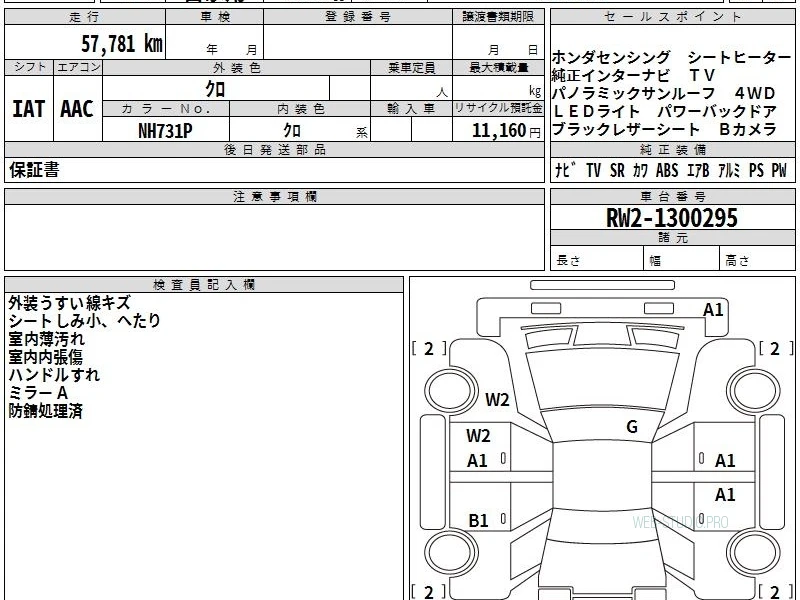
Task: Click the 譲渡書類期限 header
Action: point(498,17)
